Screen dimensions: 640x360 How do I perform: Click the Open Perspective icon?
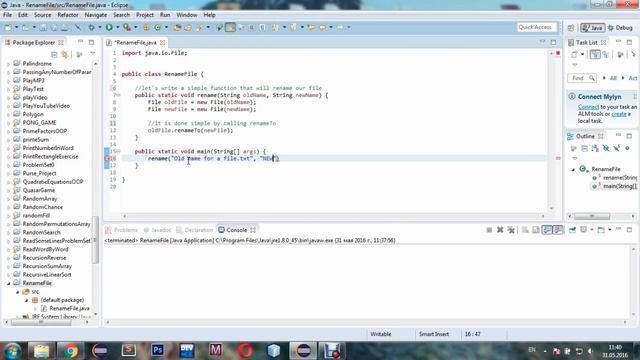pos(571,27)
